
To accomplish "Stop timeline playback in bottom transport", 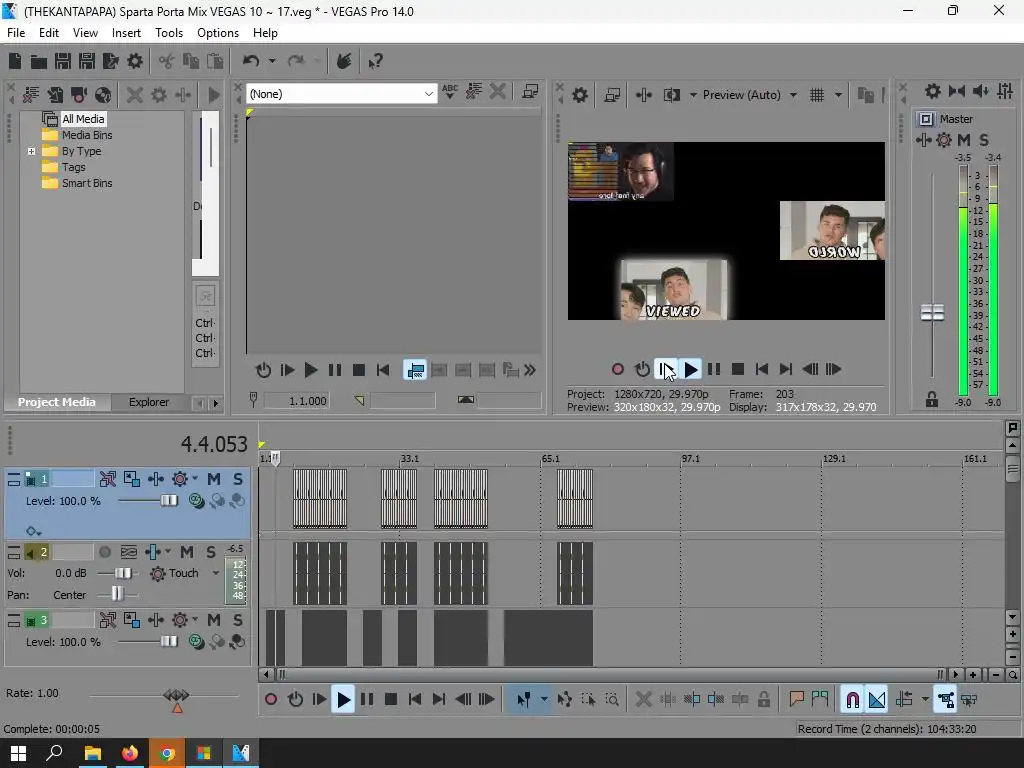I will 391,700.
